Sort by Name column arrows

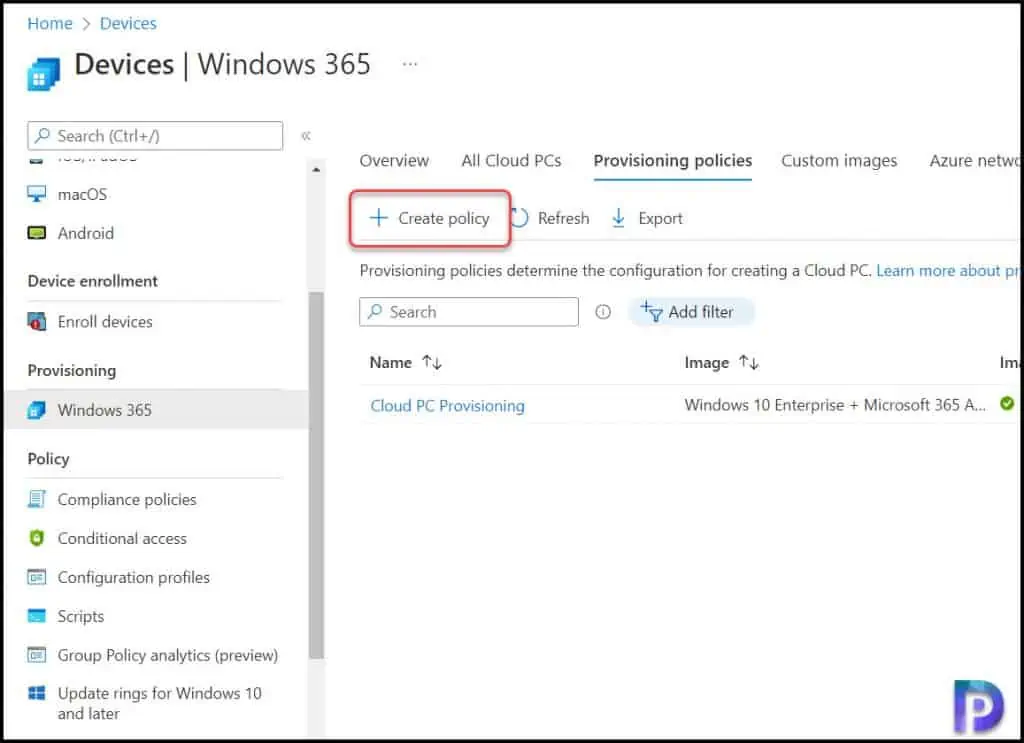click(x=432, y=362)
